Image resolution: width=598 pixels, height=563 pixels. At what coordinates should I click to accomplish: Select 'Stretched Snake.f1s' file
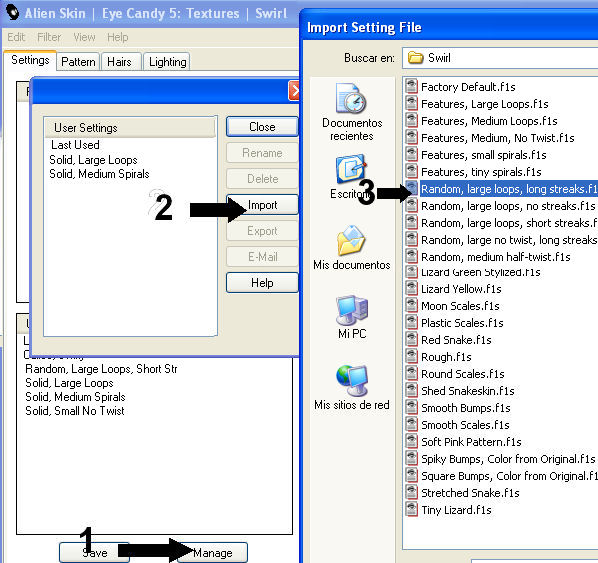point(470,492)
